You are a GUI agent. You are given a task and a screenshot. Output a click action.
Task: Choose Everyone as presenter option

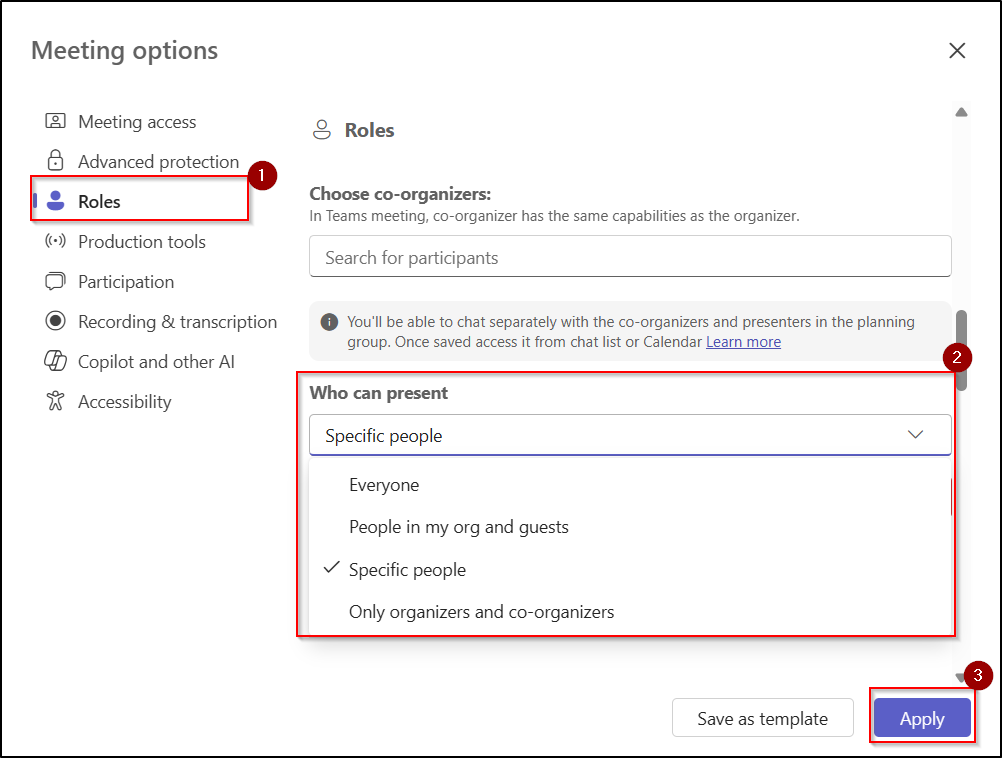coord(384,485)
